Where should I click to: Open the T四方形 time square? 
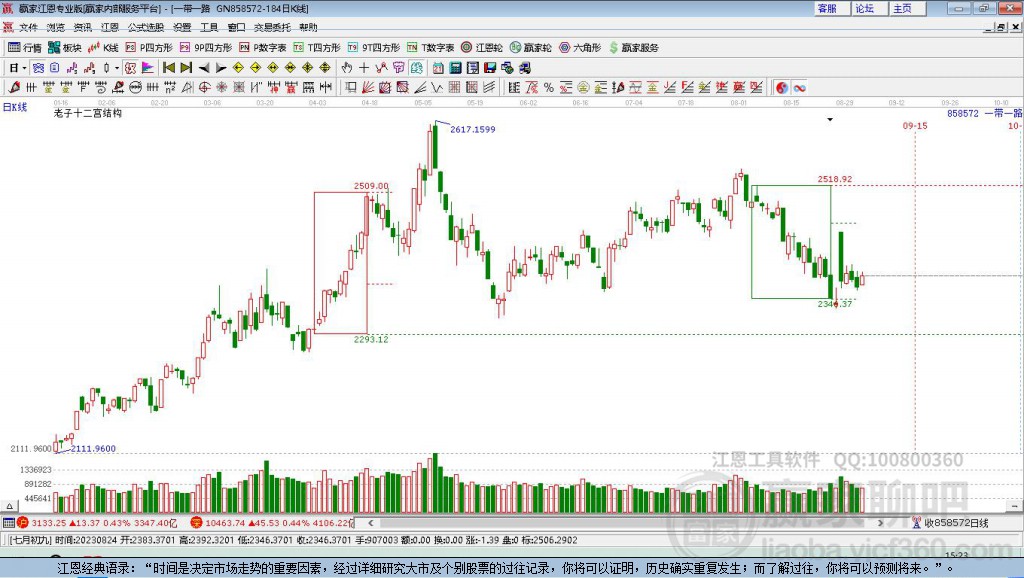coord(317,48)
